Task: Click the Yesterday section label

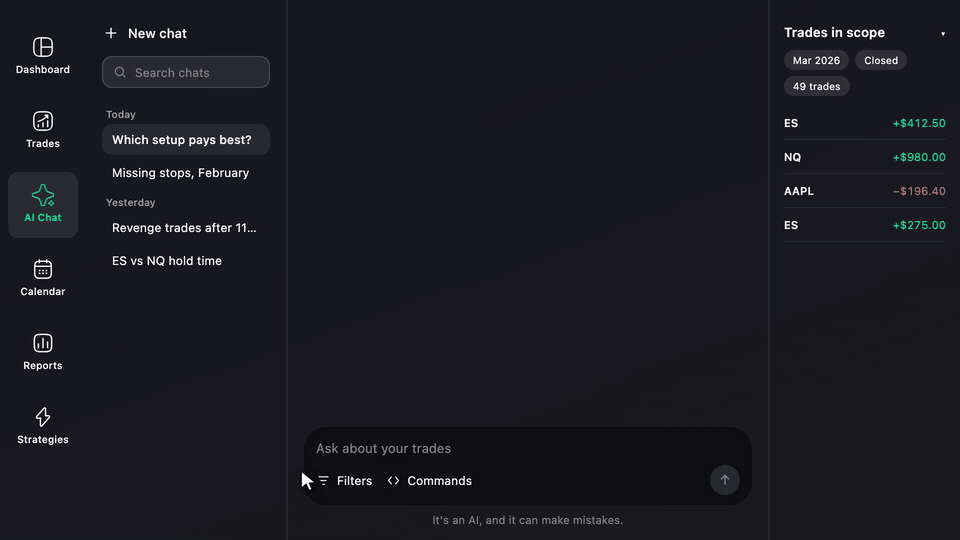Action: pyautogui.click(x=130, y=203)
